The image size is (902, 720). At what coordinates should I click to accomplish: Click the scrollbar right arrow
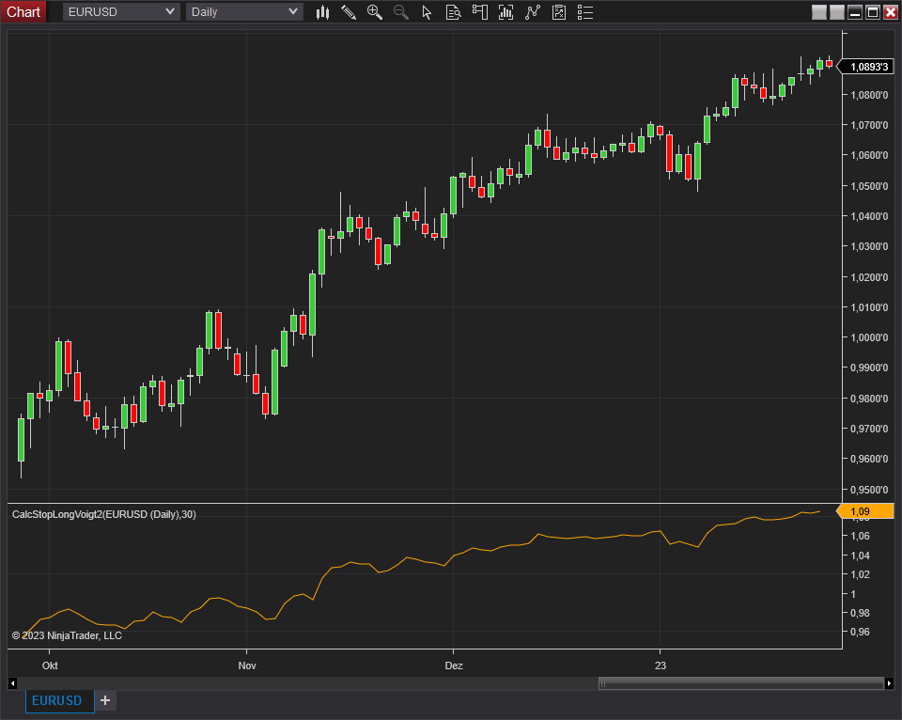[x=890, y=683]
